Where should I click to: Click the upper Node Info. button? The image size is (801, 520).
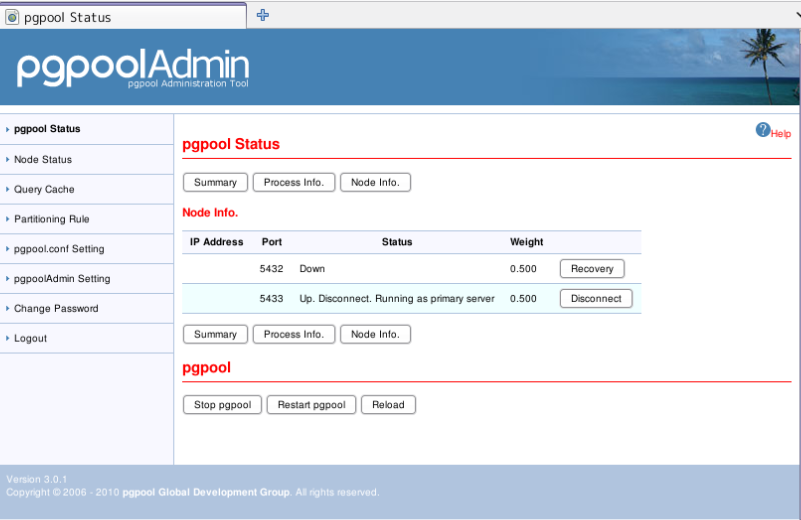coord(375,182)
